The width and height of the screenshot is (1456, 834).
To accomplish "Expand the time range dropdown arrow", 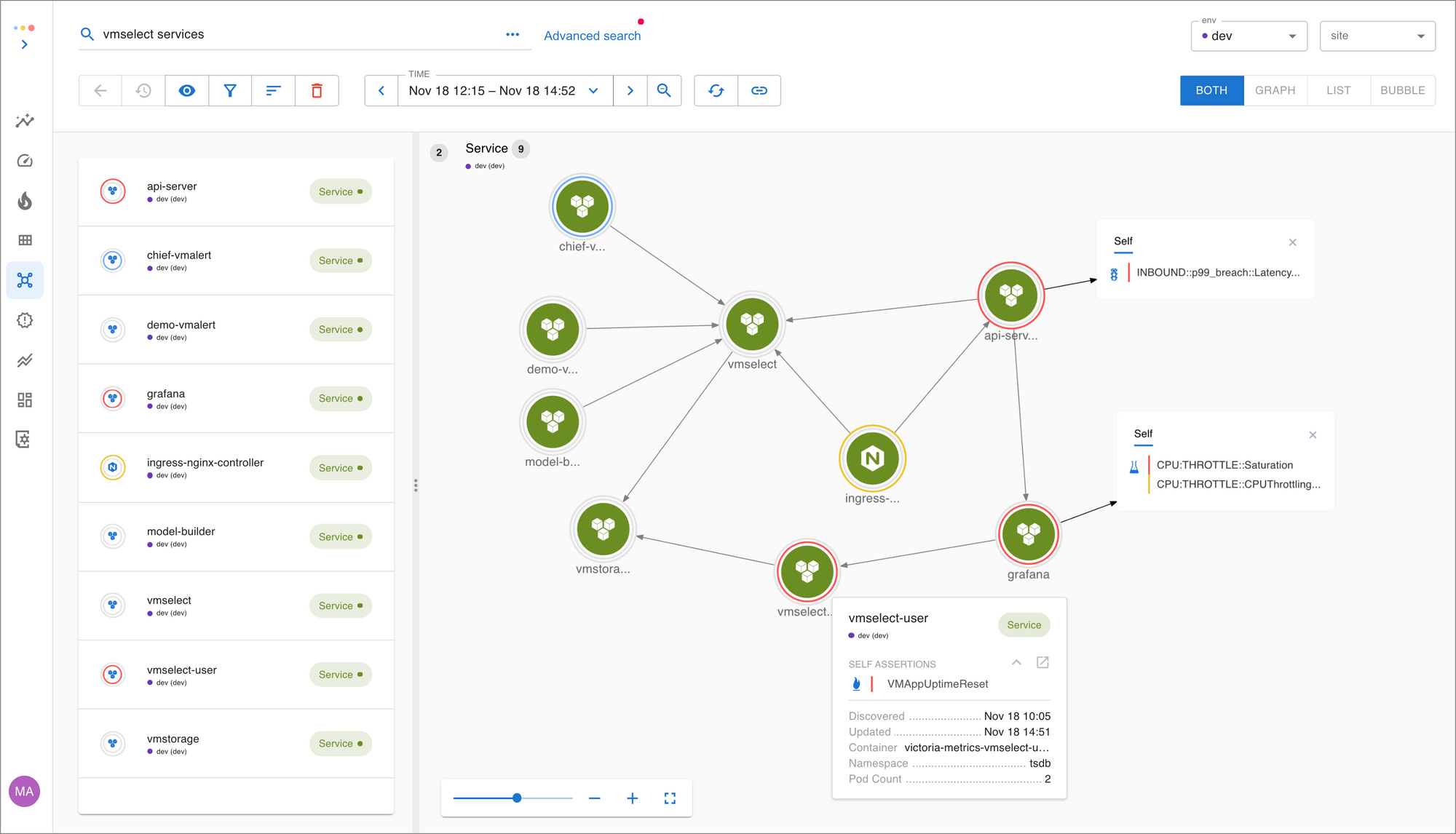I will click(x=593, y=91).
